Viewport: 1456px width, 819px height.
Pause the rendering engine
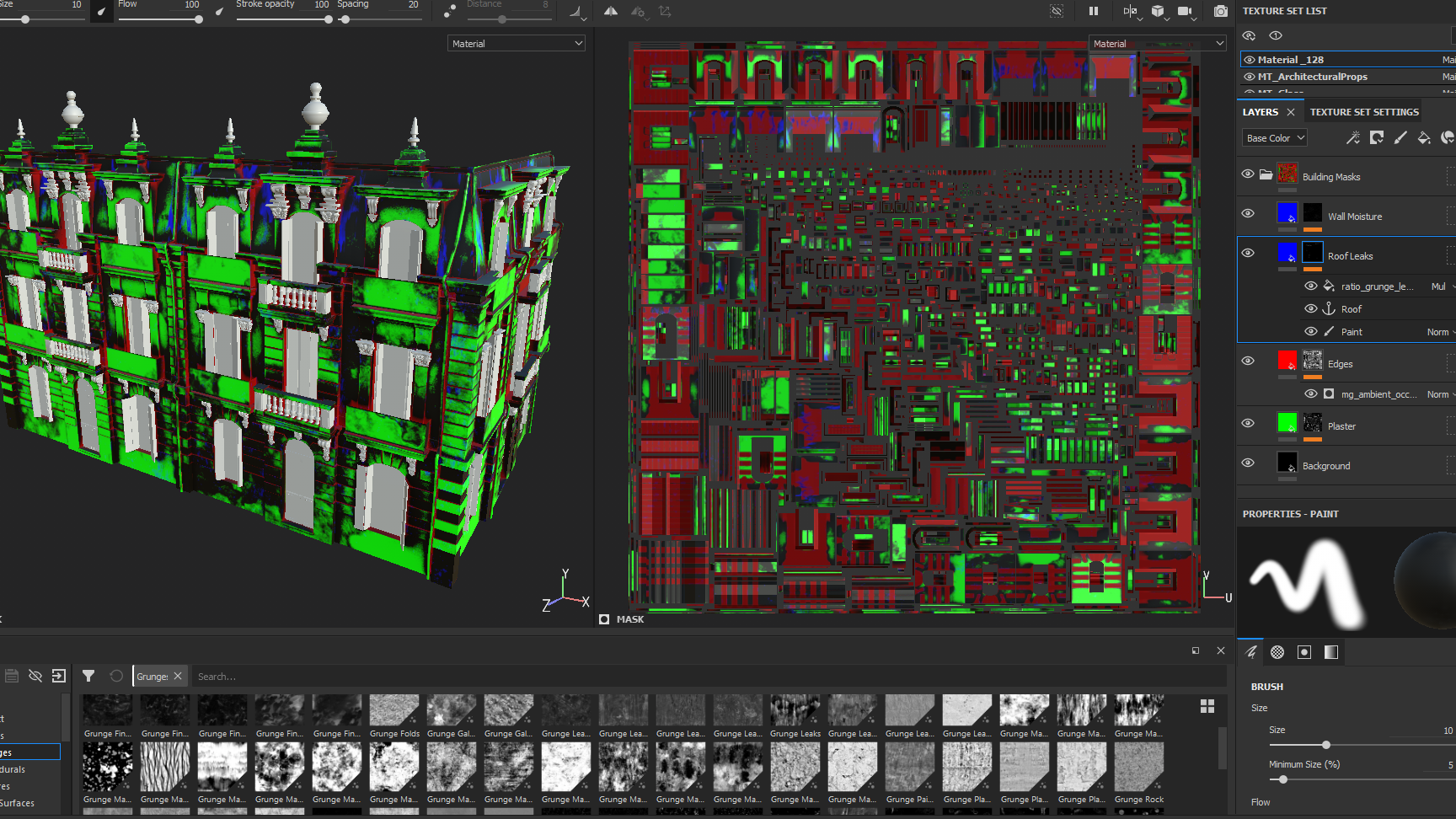[1094, 11]
